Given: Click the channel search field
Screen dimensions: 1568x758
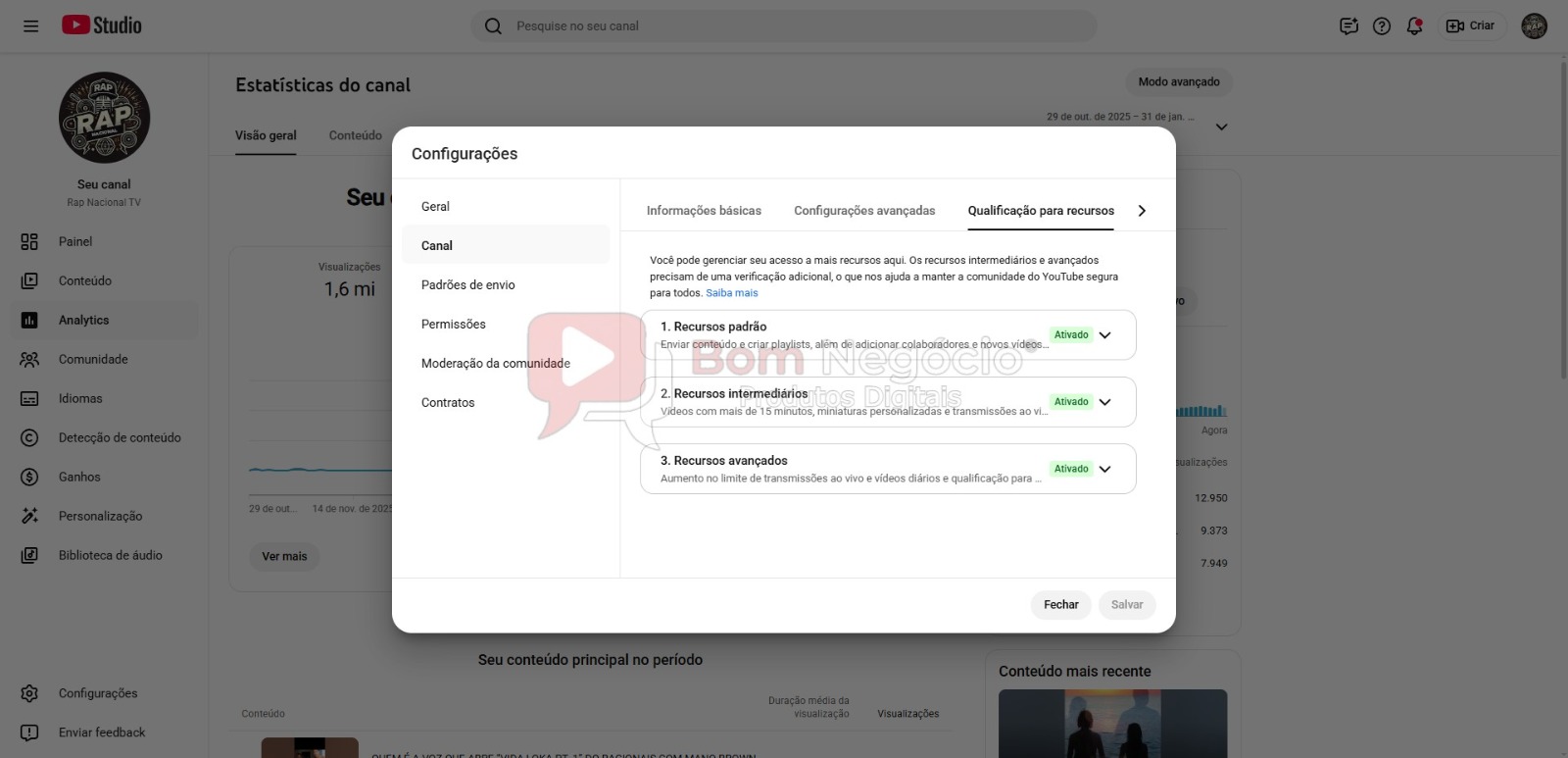Looking at the screenshot, I should (x=784, y=26).
